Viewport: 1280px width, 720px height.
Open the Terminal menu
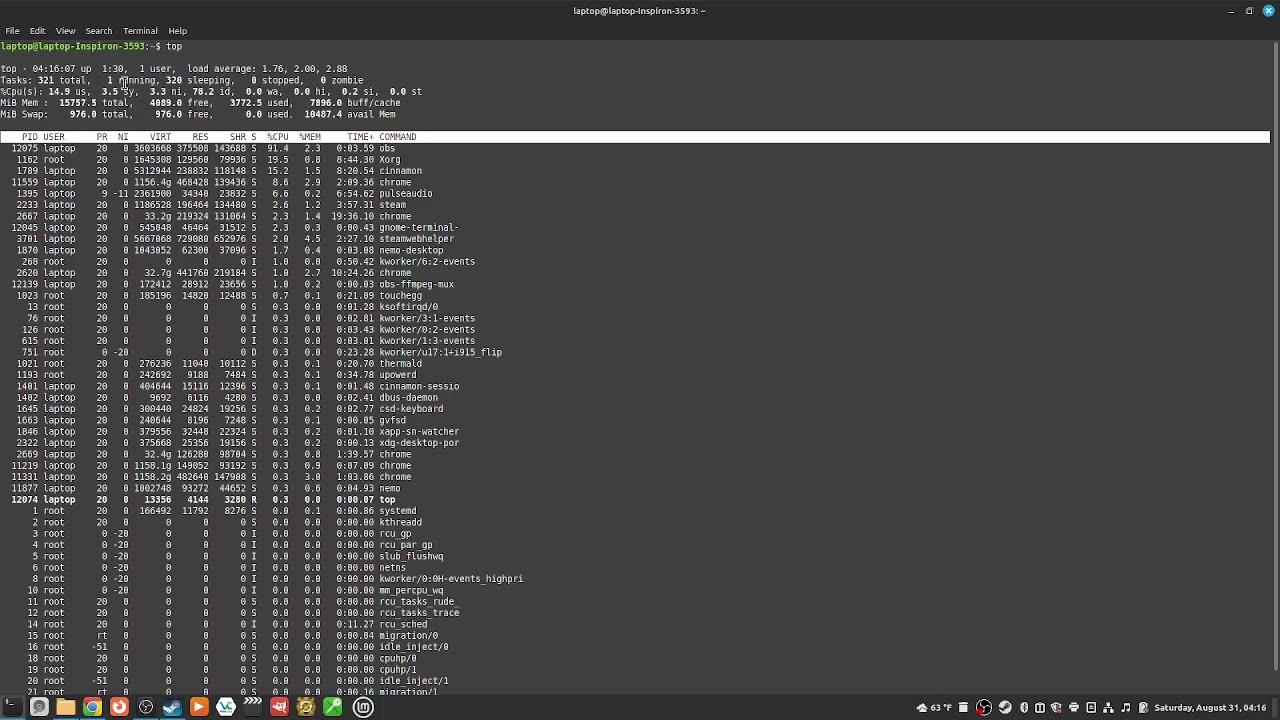[140, 31]
